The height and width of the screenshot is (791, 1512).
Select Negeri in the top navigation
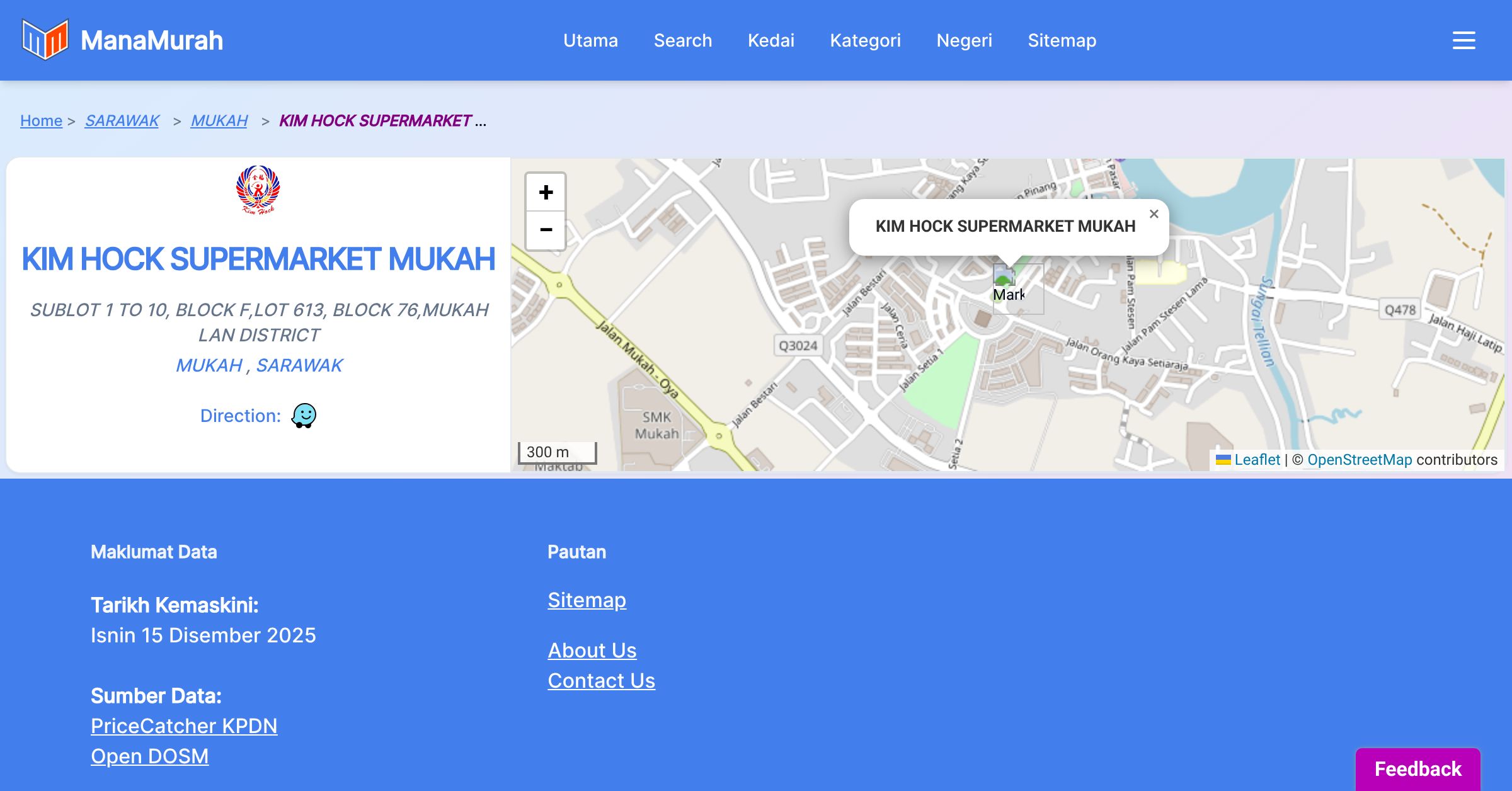(x=964, y=40)
